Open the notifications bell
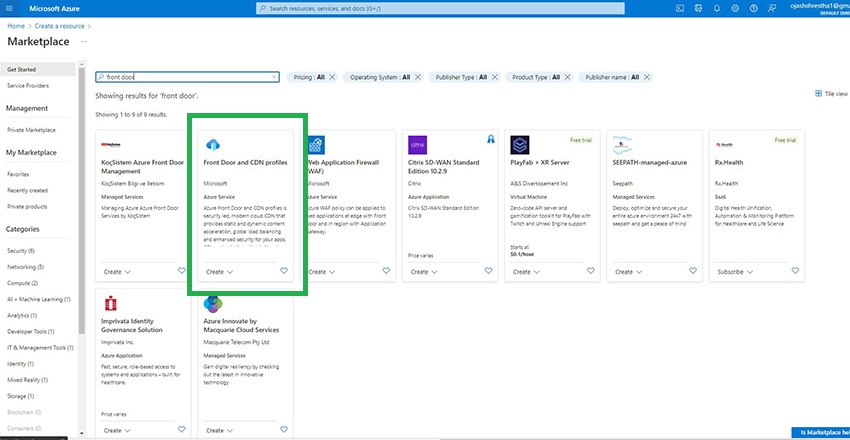Screen dimensions: 850x440 pos(717,9)
